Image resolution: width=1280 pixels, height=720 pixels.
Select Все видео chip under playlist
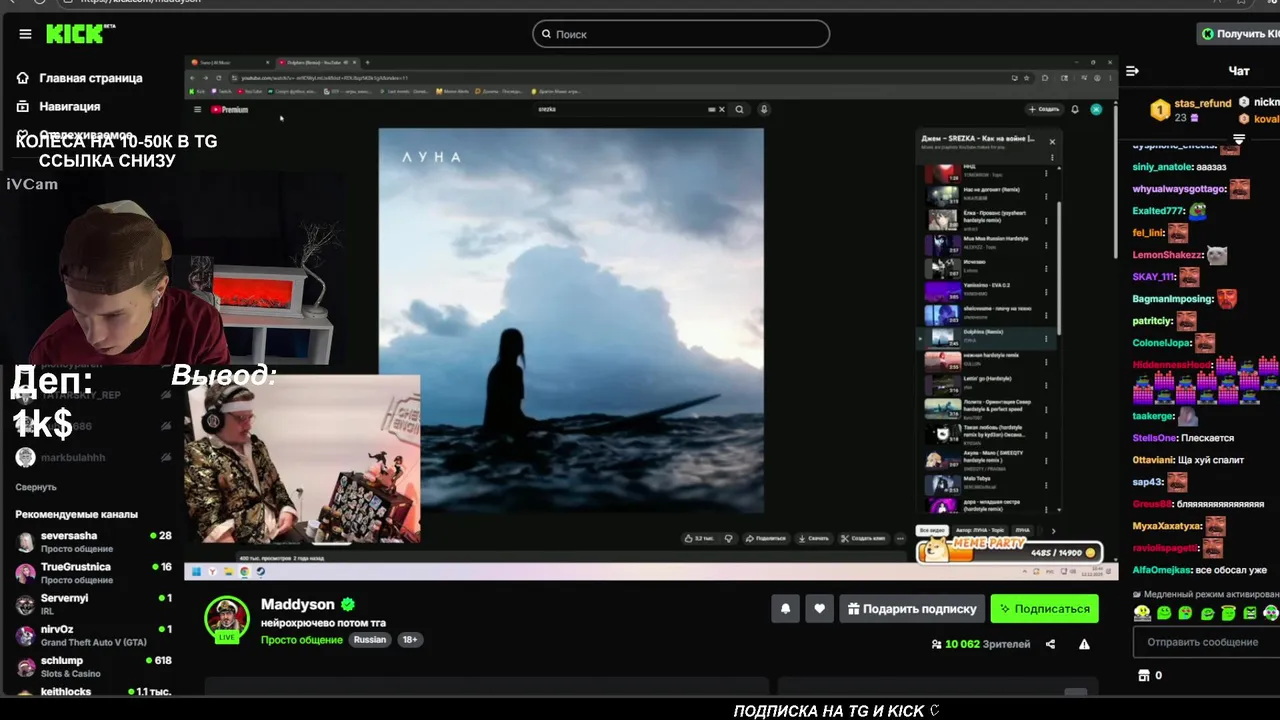pyautogui.click(x=932, y=530)
